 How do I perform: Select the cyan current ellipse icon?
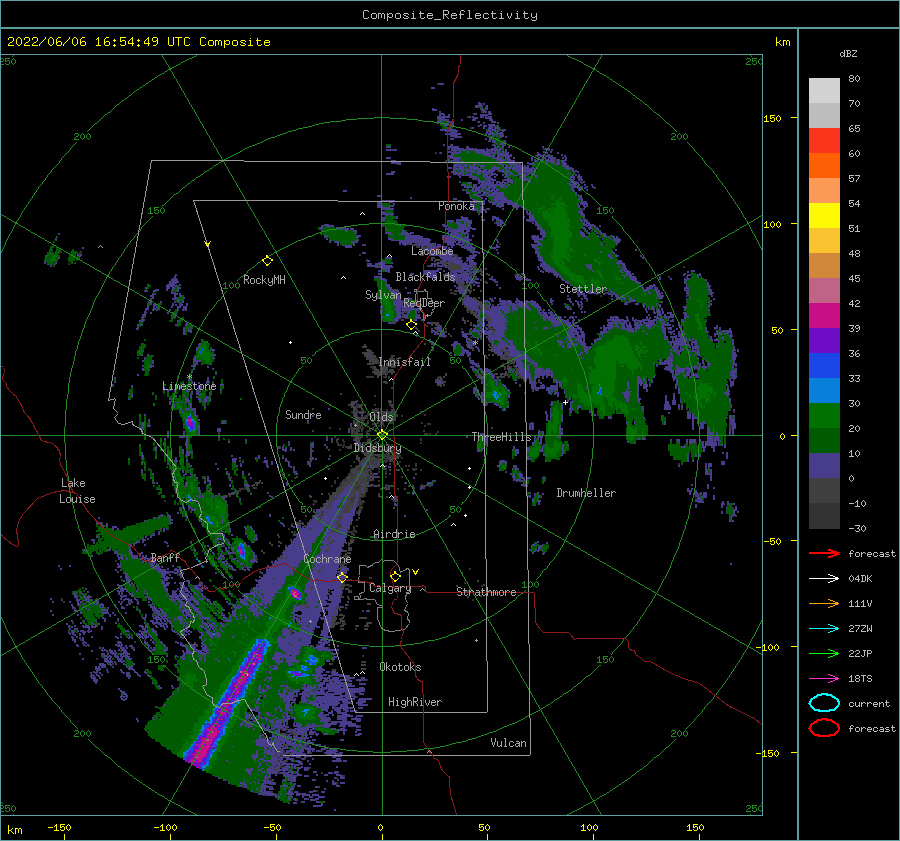(824, 703)
